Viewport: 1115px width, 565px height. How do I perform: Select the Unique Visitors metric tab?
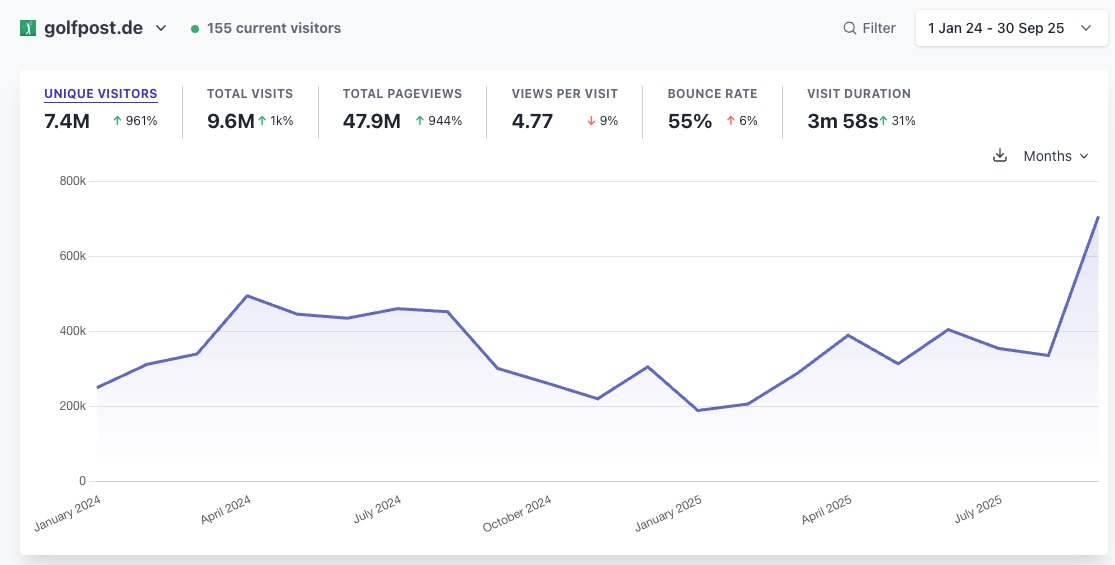point(100,94)
